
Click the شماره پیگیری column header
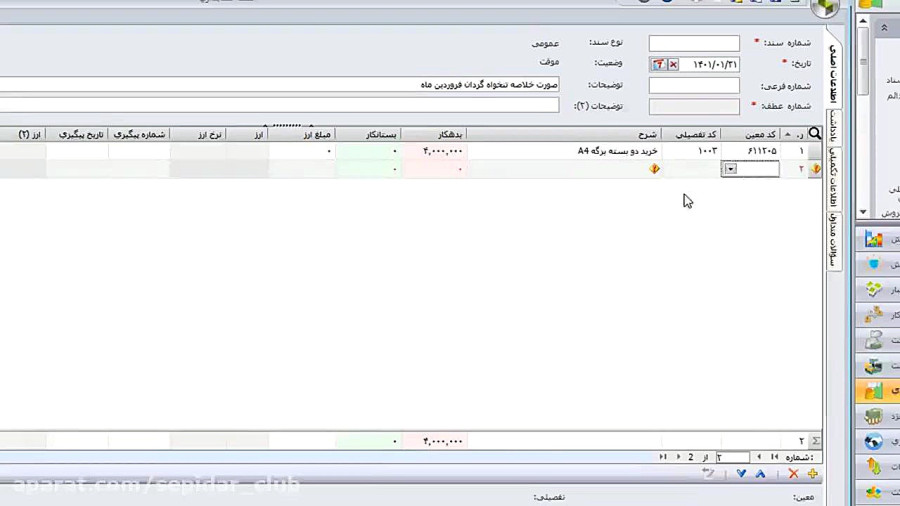coord(139,134)
